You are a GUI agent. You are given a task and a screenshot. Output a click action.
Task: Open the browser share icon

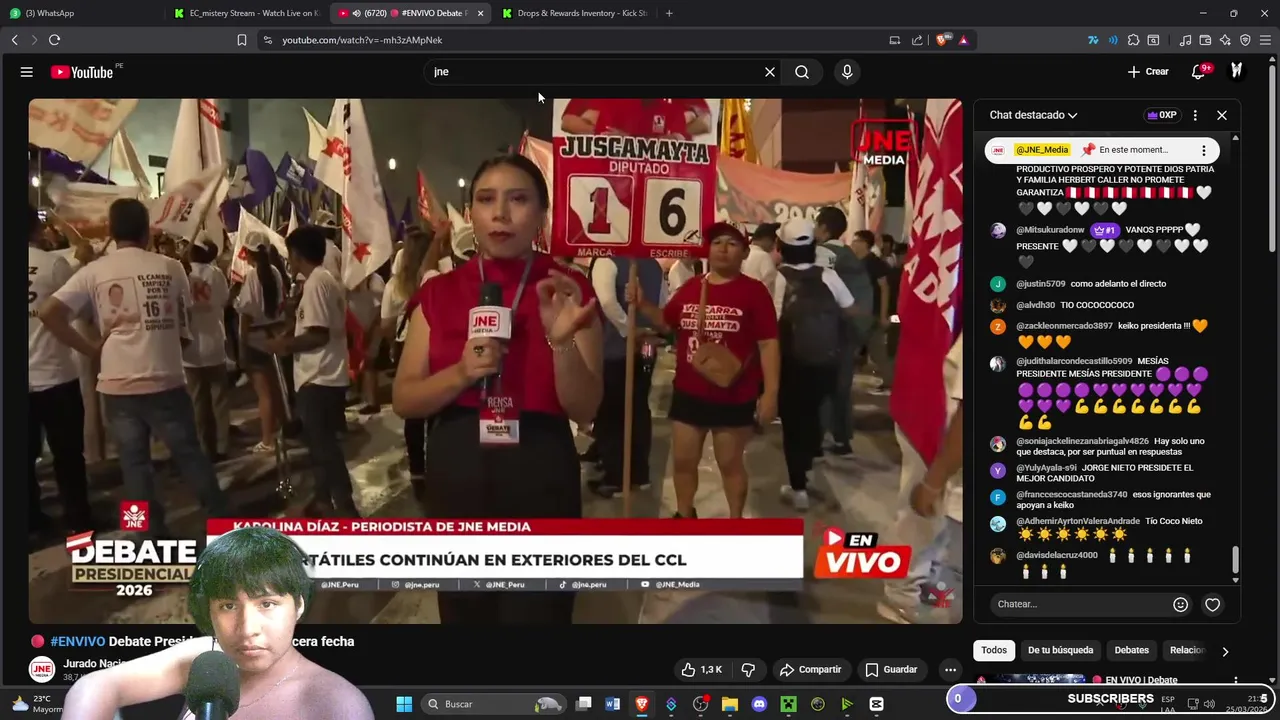pyautogui.click(x=917, y=40)
